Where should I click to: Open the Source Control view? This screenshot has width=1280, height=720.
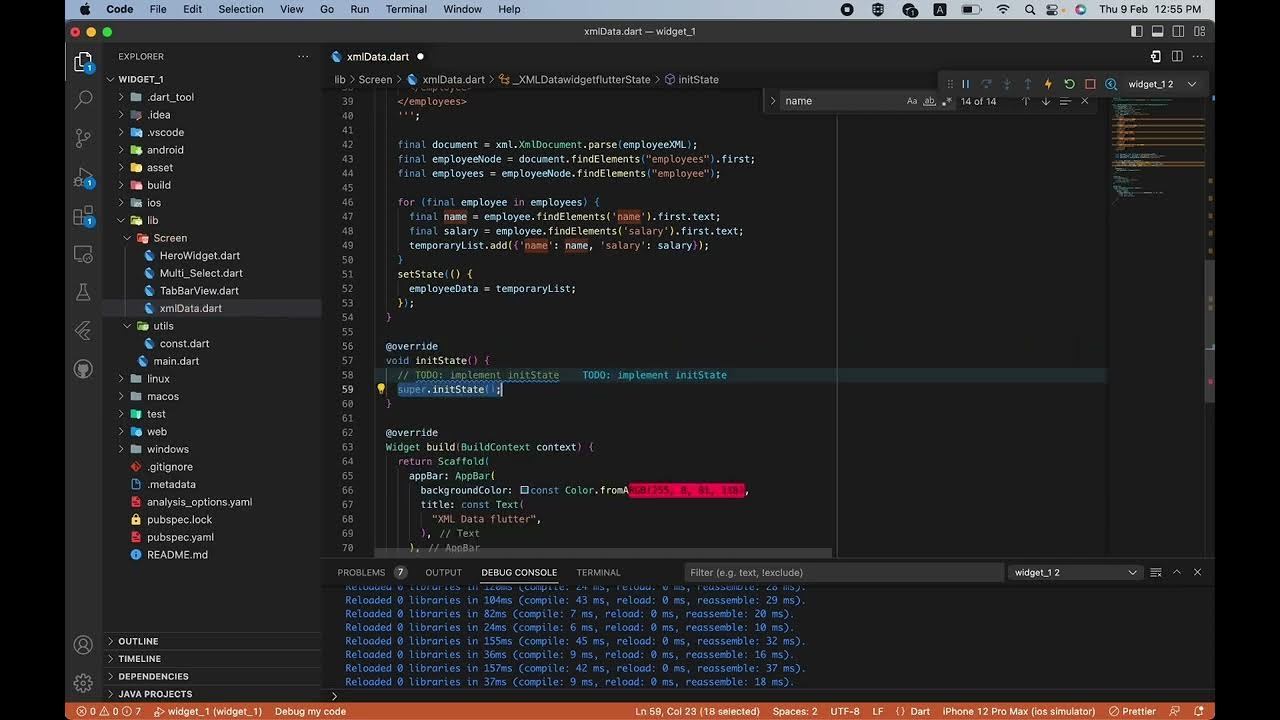pos(84,139)
